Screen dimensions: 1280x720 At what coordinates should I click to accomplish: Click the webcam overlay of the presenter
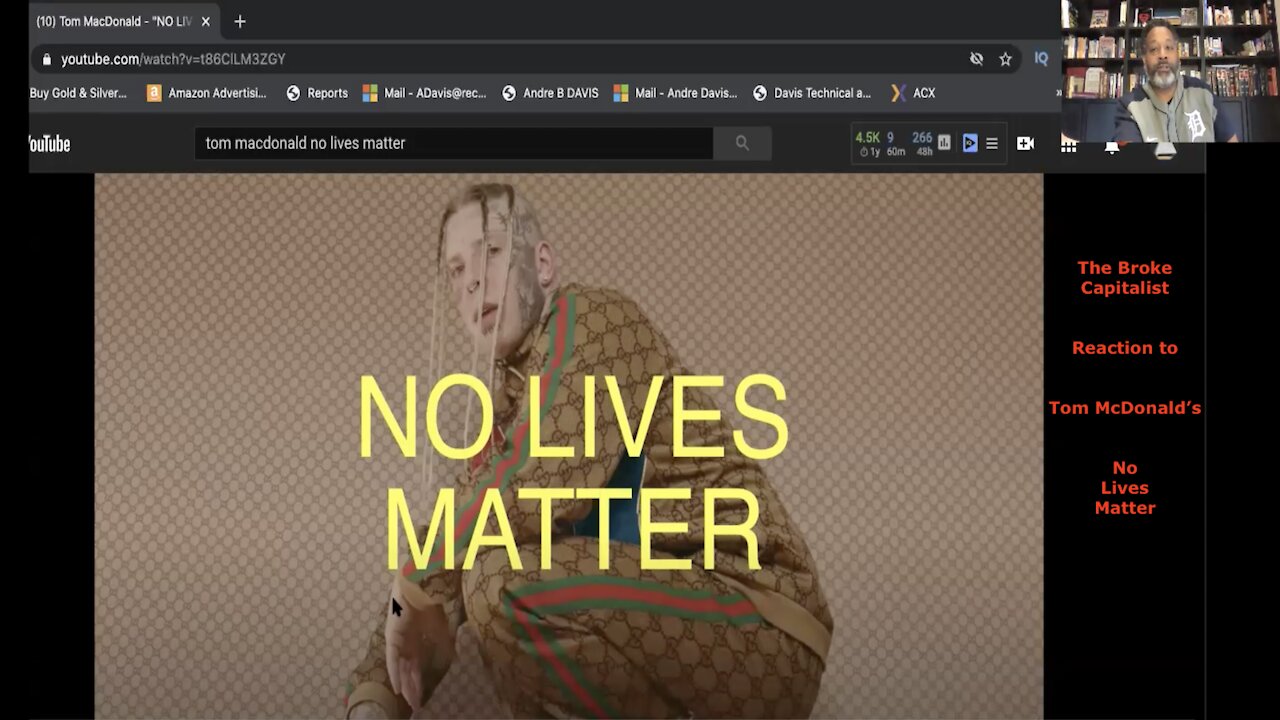tap(1170, 71)
